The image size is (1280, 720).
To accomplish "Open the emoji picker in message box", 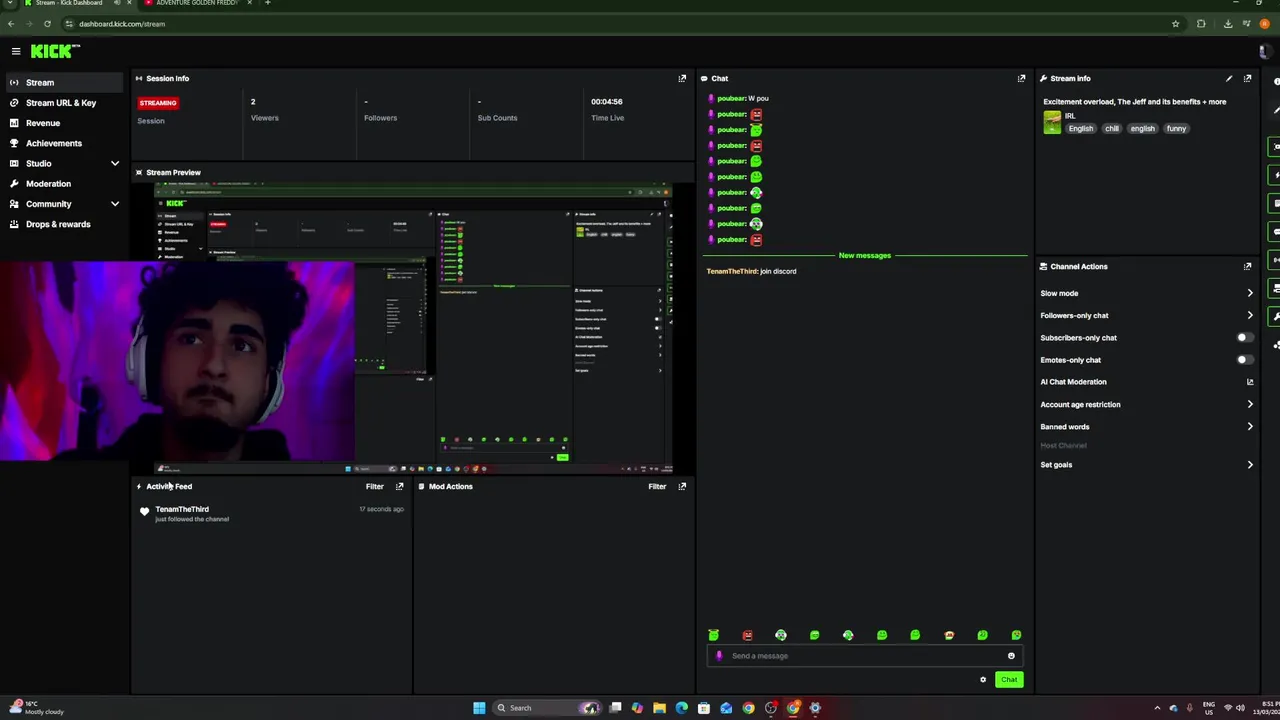I will (x=1011, y=656).
